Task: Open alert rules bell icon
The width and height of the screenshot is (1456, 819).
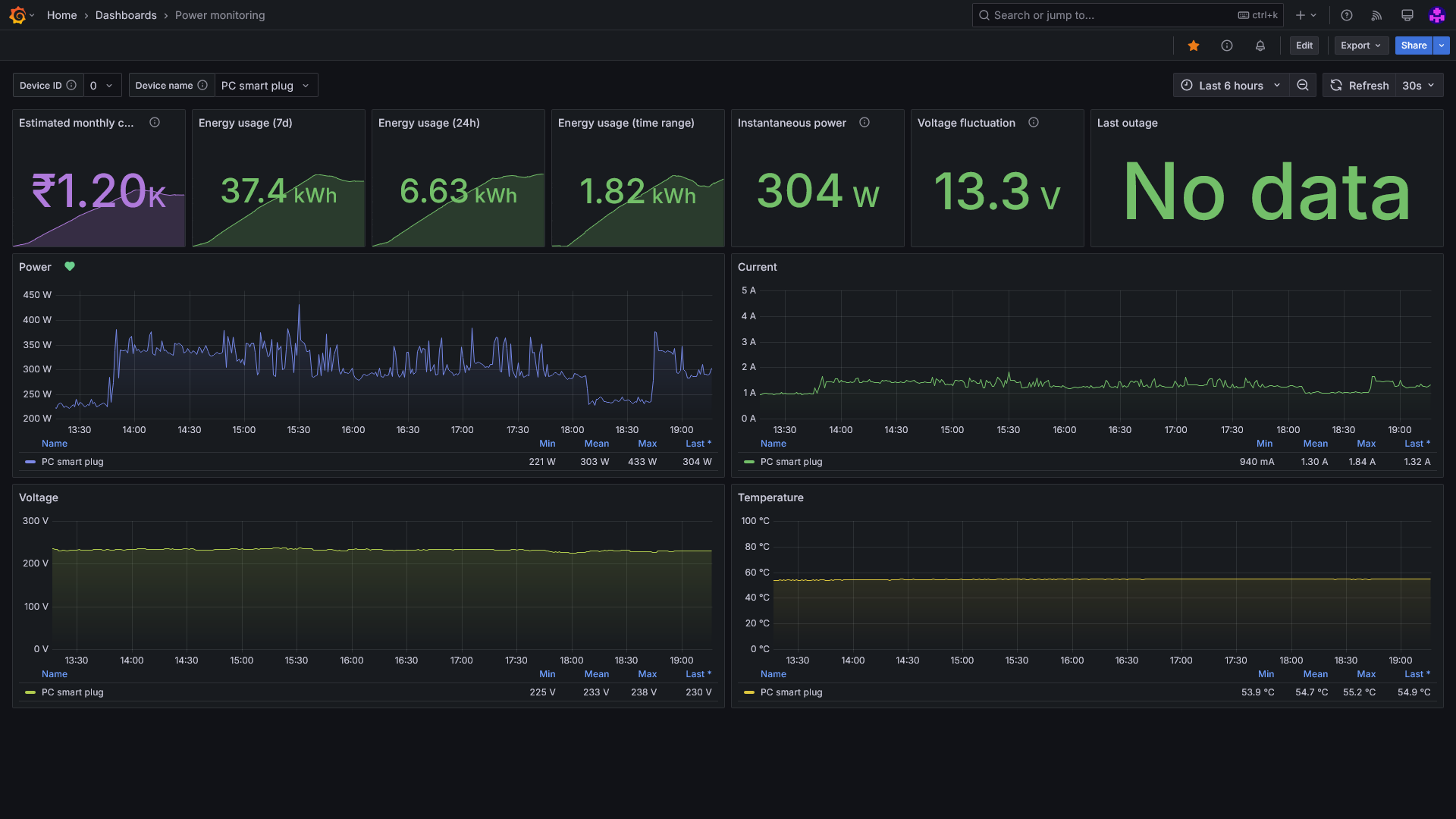Action: pos(1260,45)
